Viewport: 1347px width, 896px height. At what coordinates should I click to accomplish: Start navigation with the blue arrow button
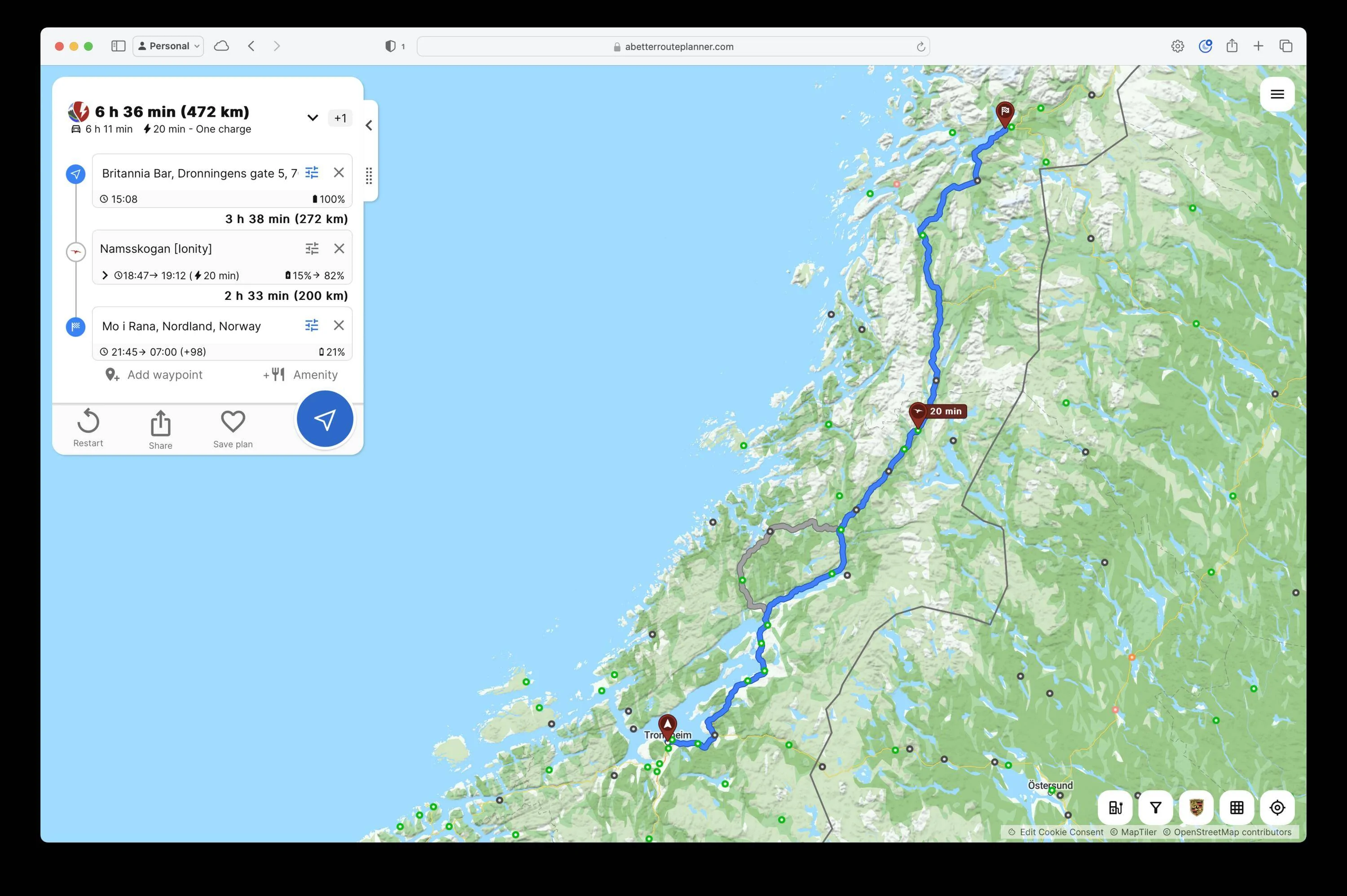point(325,419)
